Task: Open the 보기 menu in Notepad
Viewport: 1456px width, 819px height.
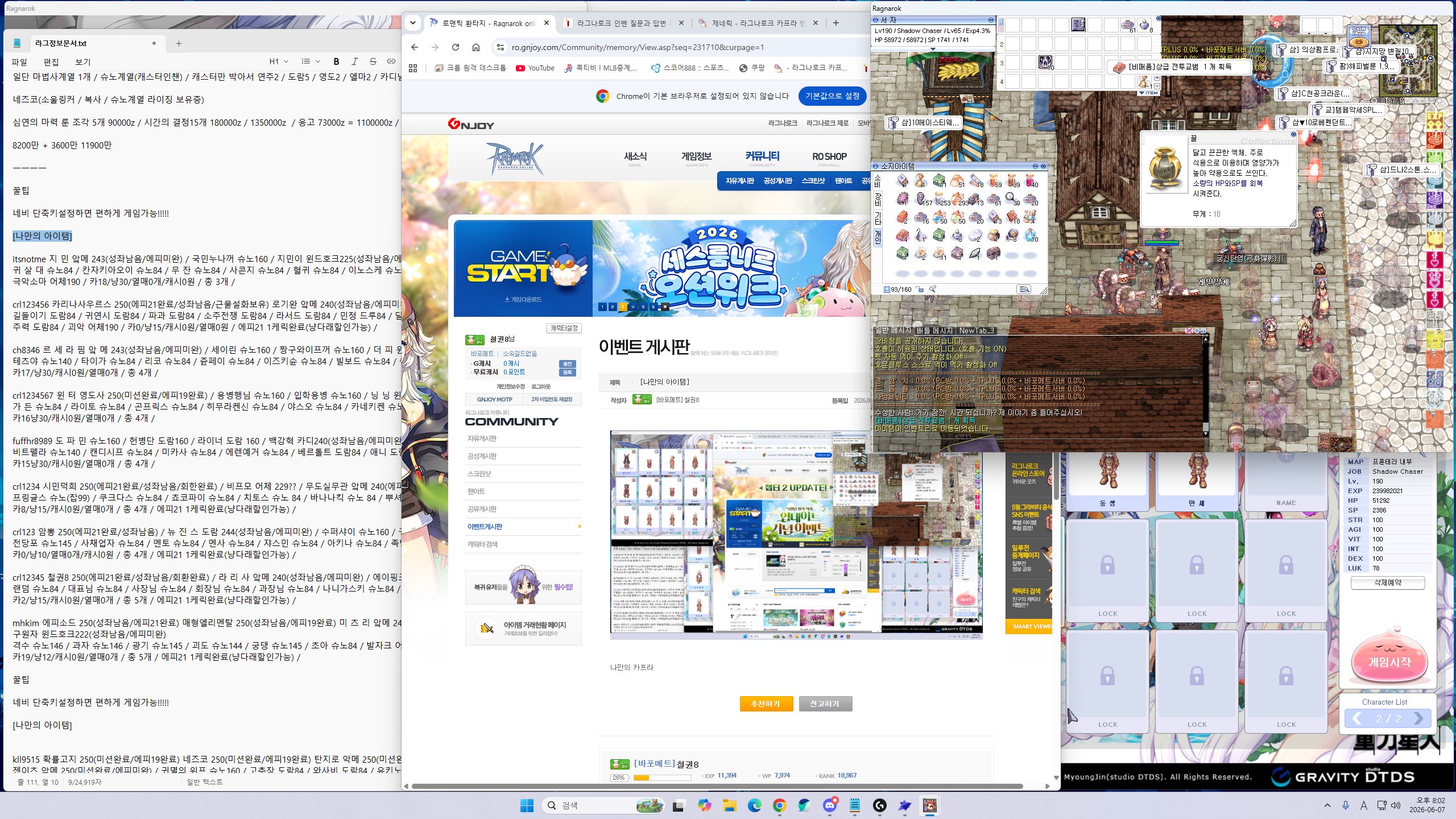Action: pos(83,62)
